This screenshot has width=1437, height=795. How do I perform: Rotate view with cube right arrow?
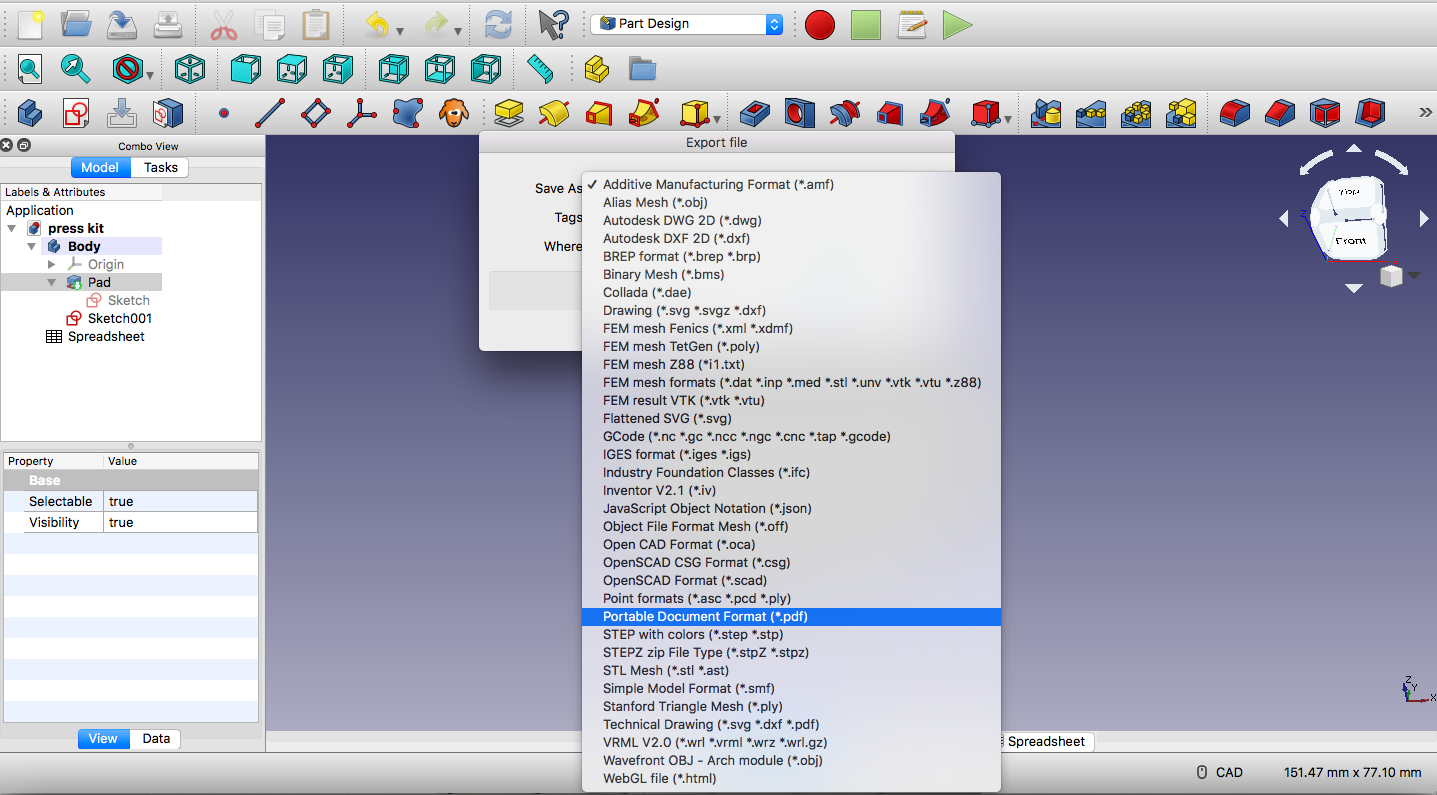(x=1424, y=218)
